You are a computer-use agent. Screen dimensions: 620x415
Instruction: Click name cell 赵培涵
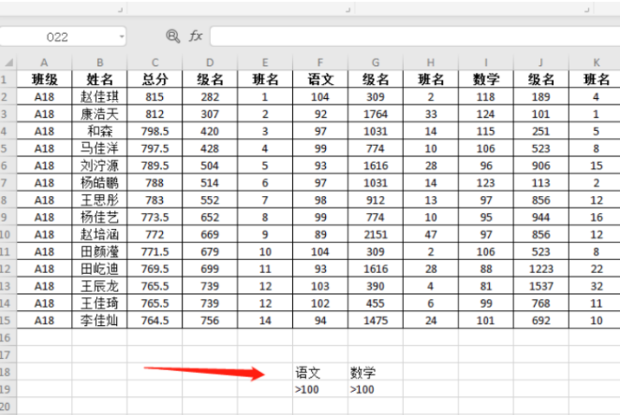click(x=100, y=234)
